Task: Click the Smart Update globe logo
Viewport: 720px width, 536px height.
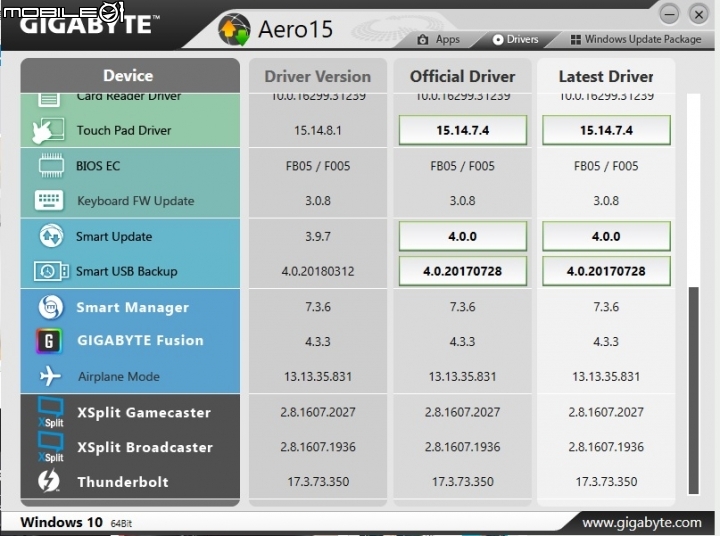Action: pos(234,30)
